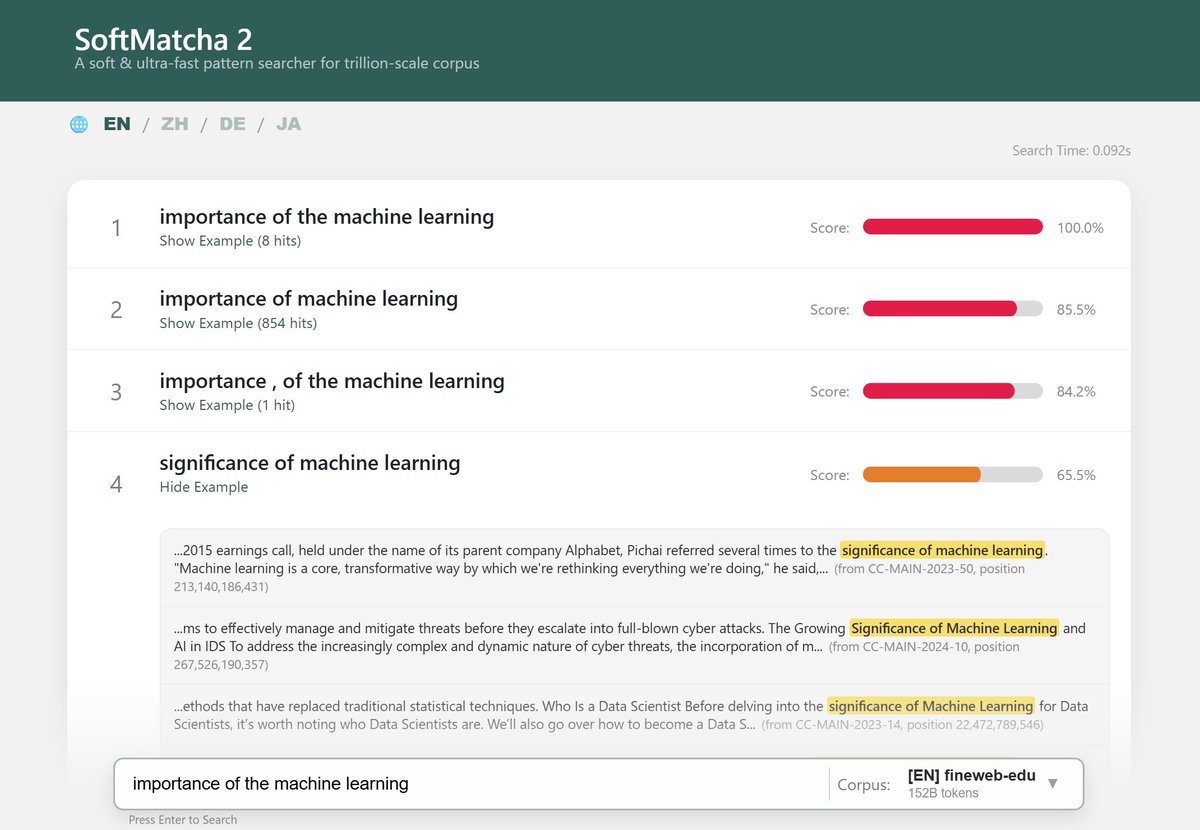The image size is (1200, 830).
Task: Click the 100.0% score value
Action: tap(1080, 228)
